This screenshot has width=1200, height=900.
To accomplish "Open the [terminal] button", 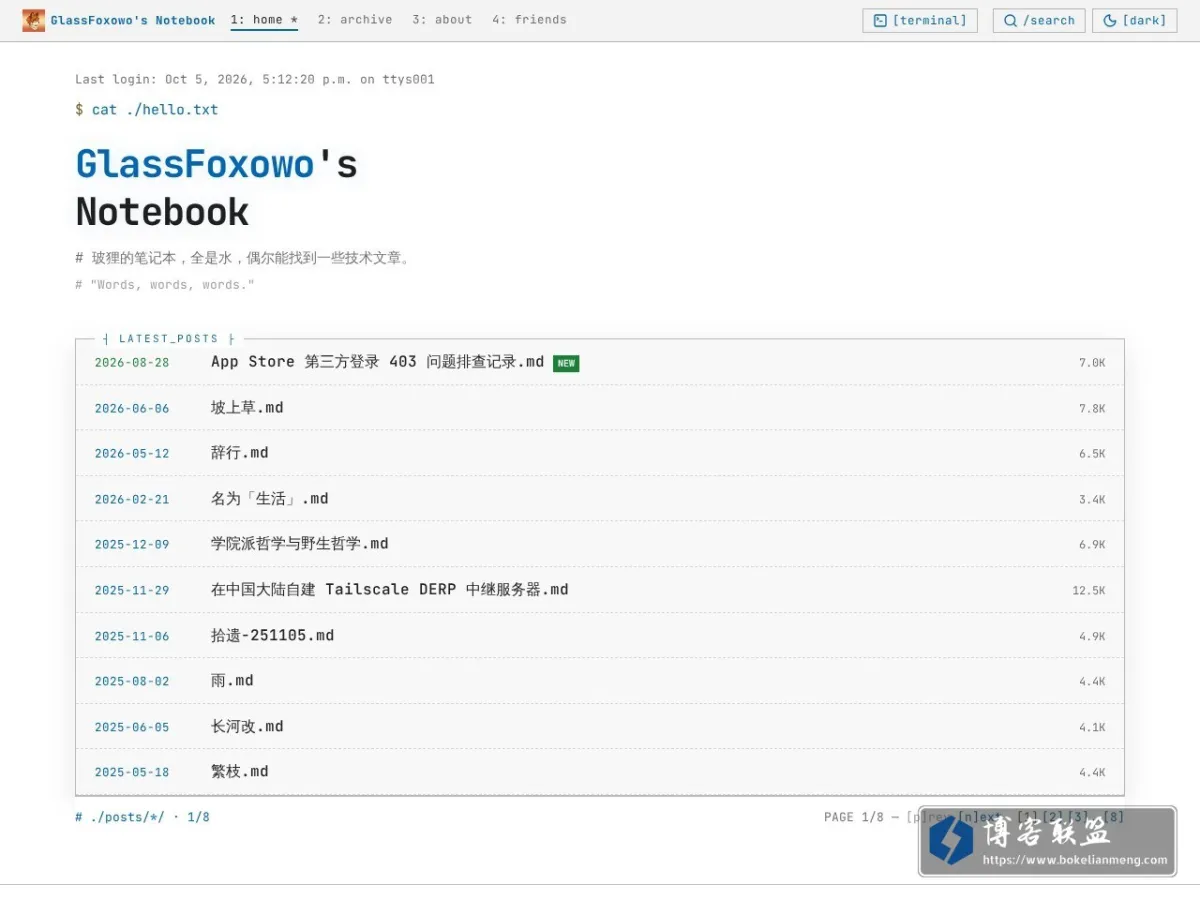I will 920,20.
